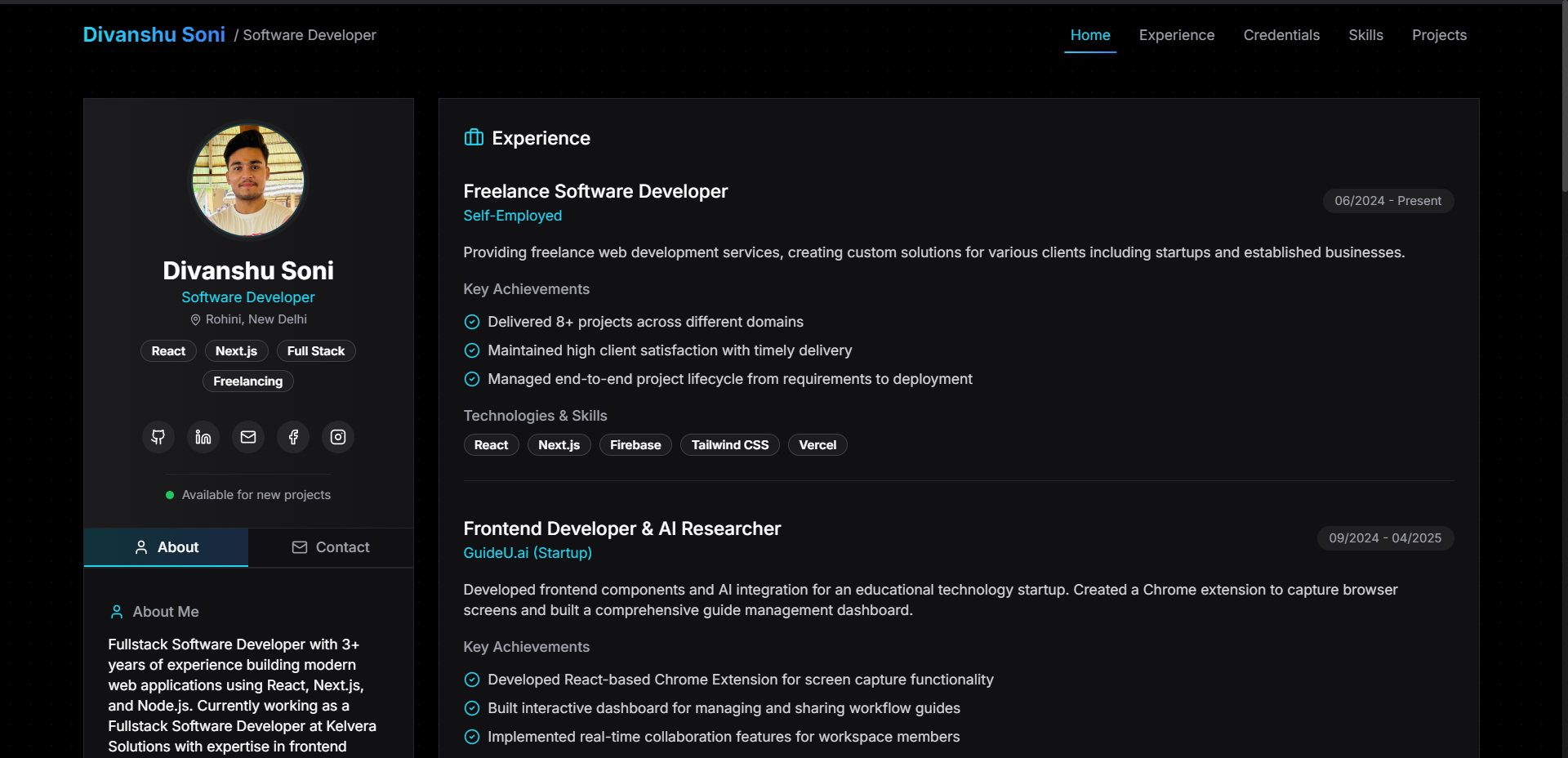Image resolution: width=1568 pixels, height=758 pixels.
Task: Click the / Software Developer header text
Action: coord(305,35)
